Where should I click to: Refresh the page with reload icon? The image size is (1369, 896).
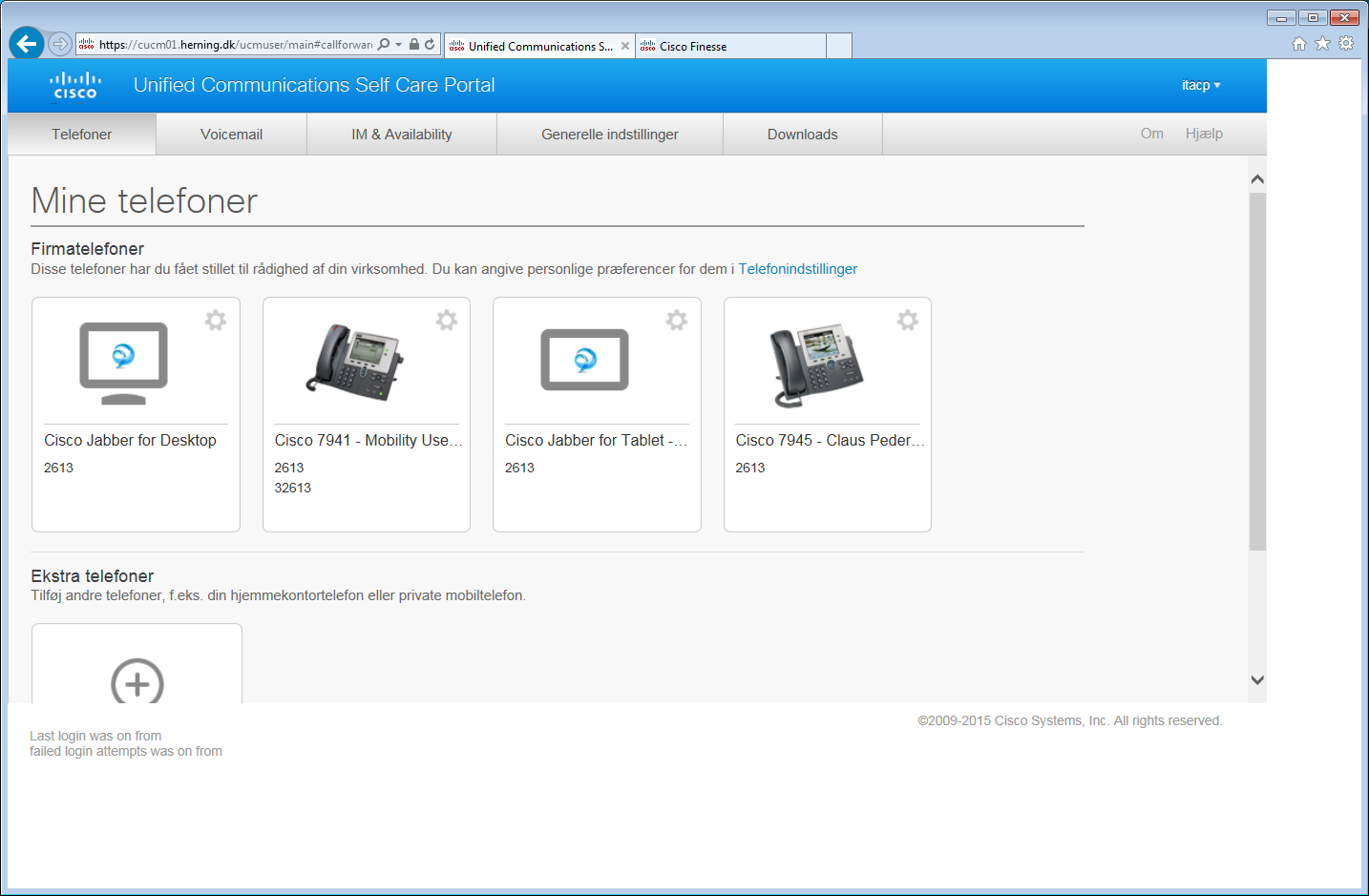(x=430, y=44)
